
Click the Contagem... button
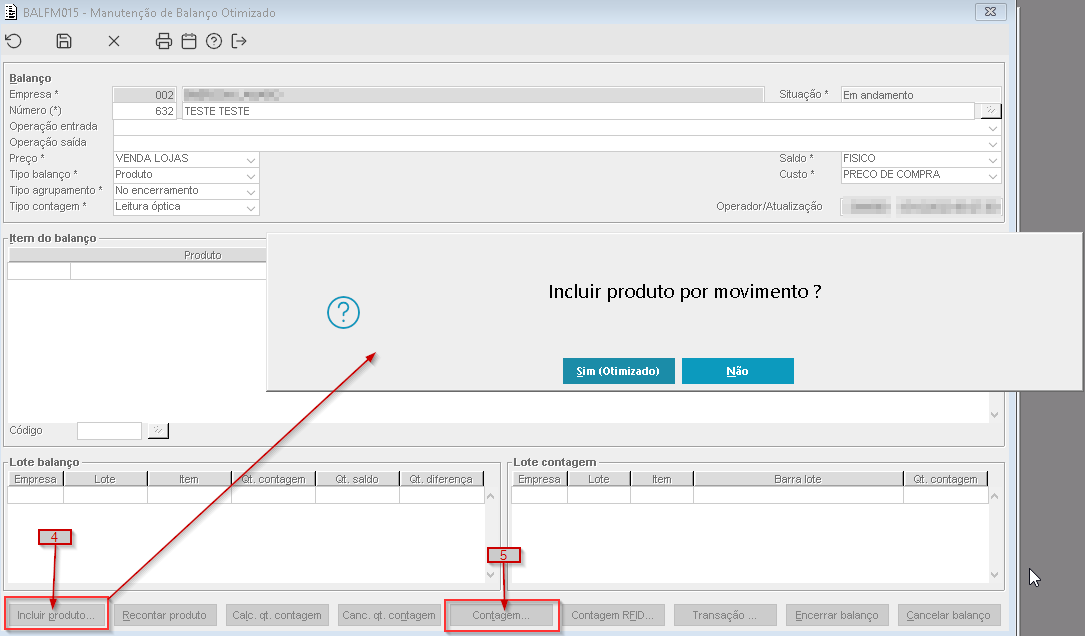click(501, 615)
